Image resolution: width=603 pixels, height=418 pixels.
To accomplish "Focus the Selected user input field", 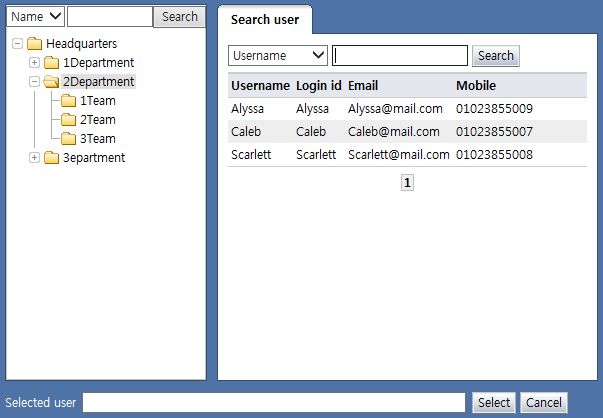I will (x=274, y=402).
